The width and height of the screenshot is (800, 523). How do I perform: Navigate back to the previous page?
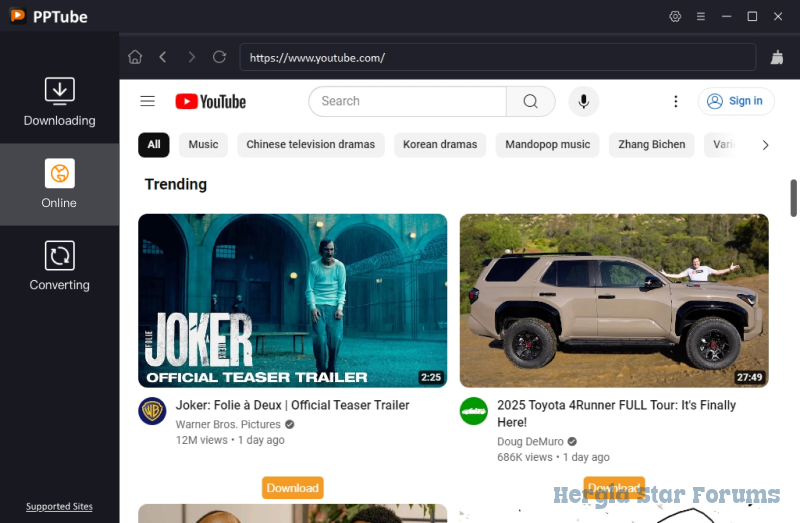pyautogui.click(x=163, y=57)
